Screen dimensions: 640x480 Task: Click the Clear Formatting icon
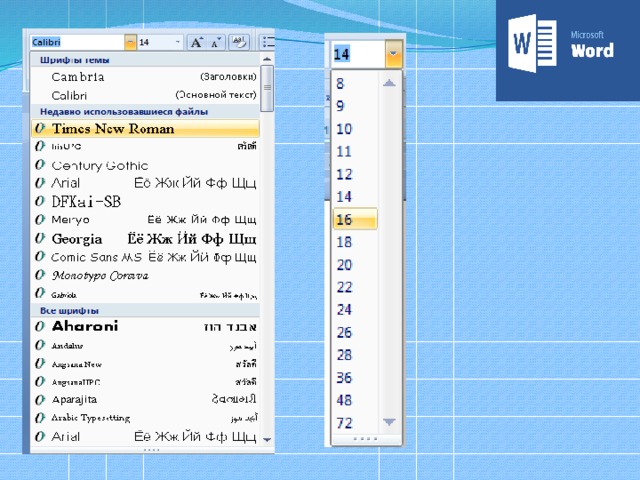click(x=239, y=42)
